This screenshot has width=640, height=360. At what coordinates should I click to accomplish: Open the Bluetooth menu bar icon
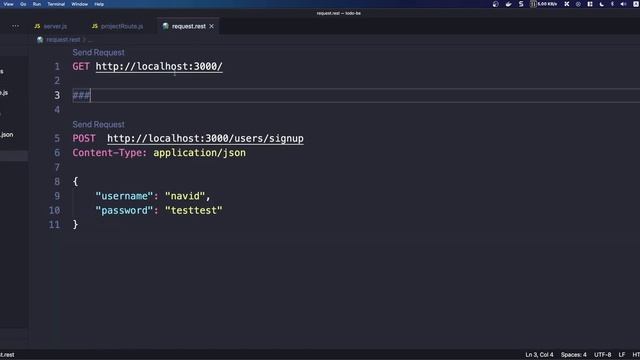(612, 4)
